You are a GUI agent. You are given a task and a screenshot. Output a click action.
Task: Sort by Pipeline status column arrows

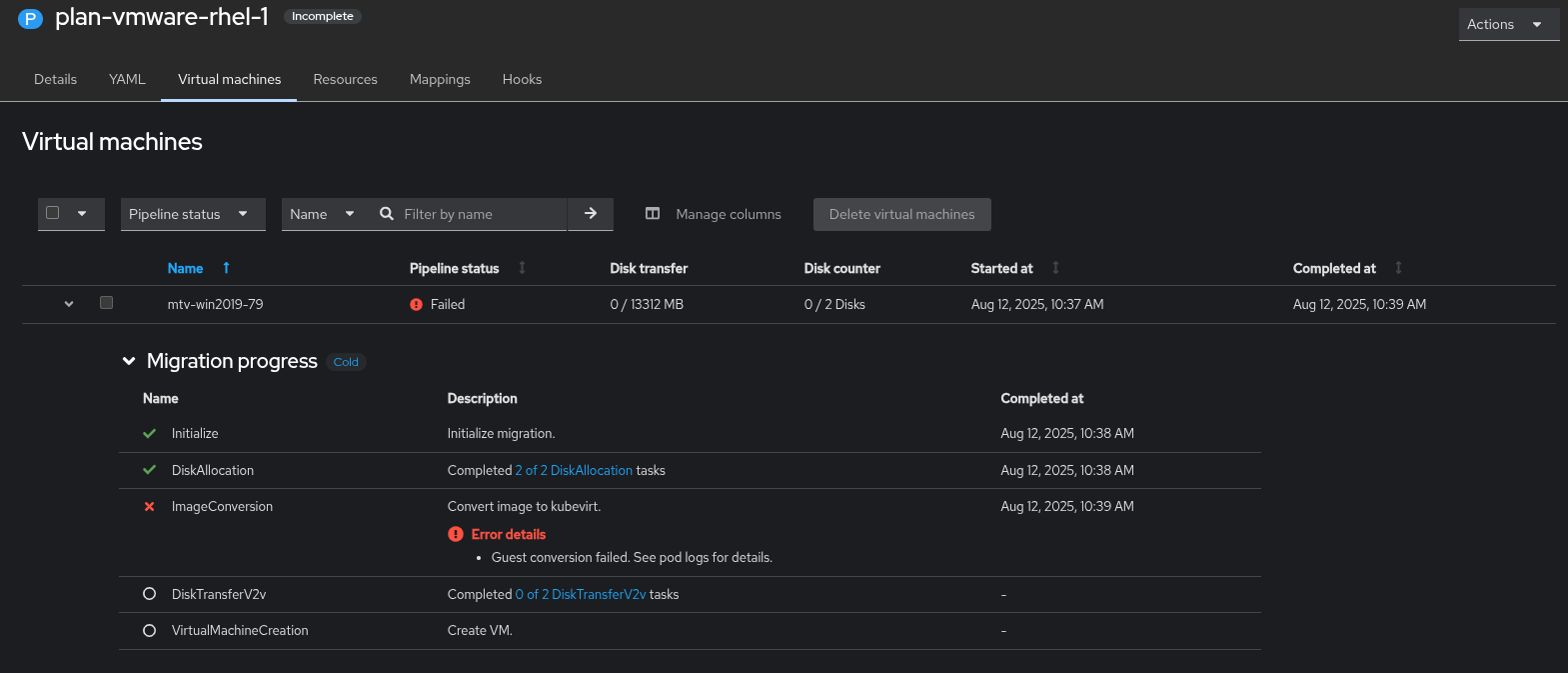coord(522,268)
